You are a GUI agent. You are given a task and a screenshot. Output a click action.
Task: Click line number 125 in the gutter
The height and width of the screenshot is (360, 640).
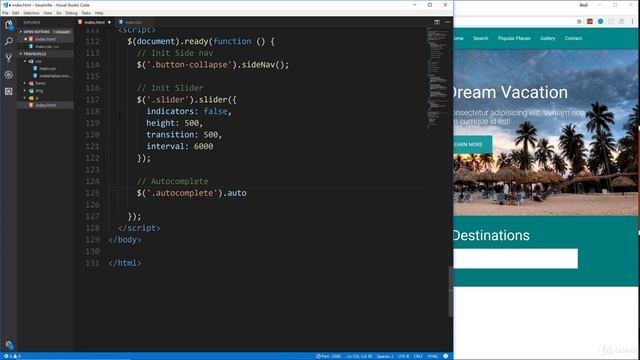point(93,193)
